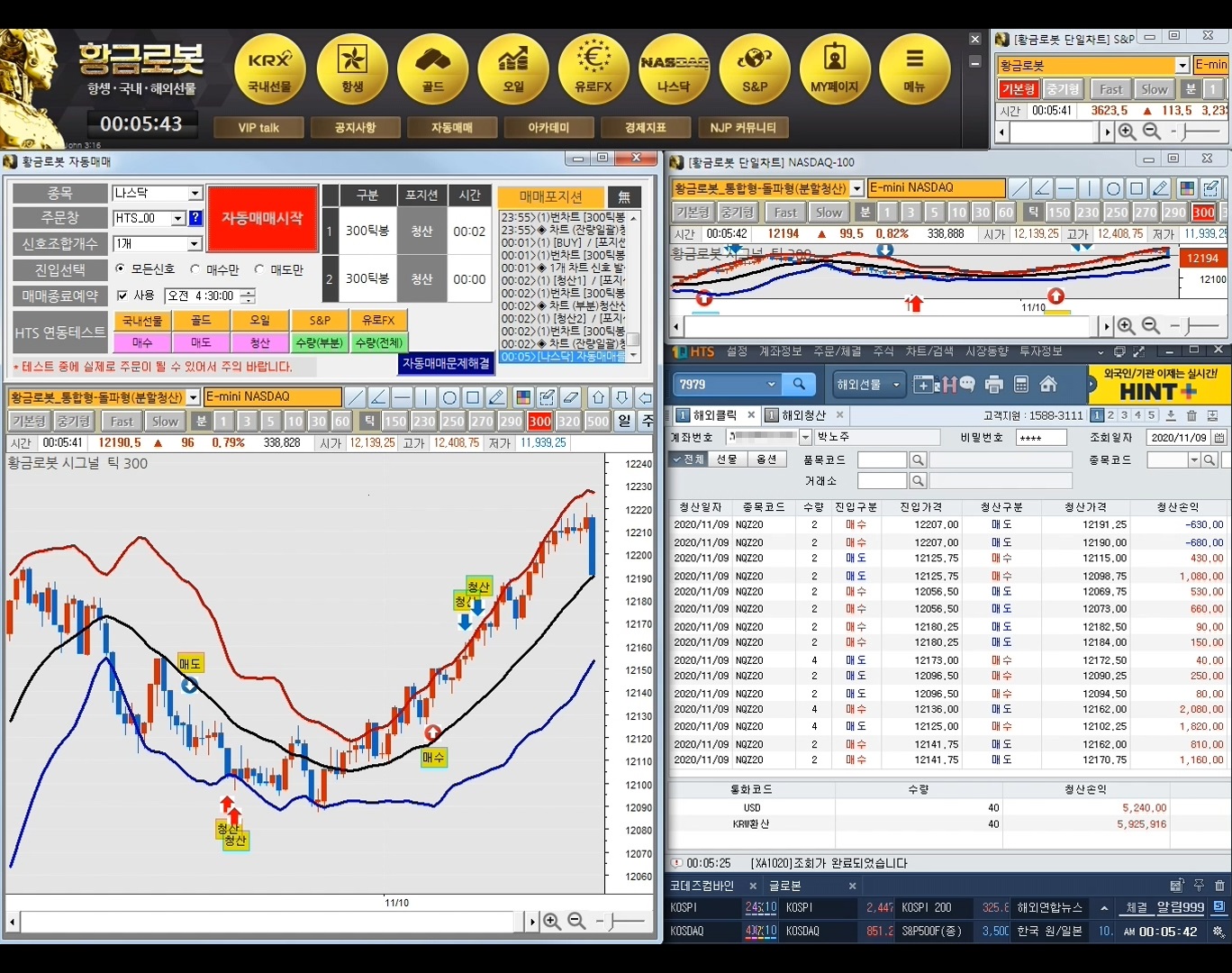1232x973 pixels.
Task: Open the 나스닥 NASDAQ round icon
Action: (x=674, y=70)
